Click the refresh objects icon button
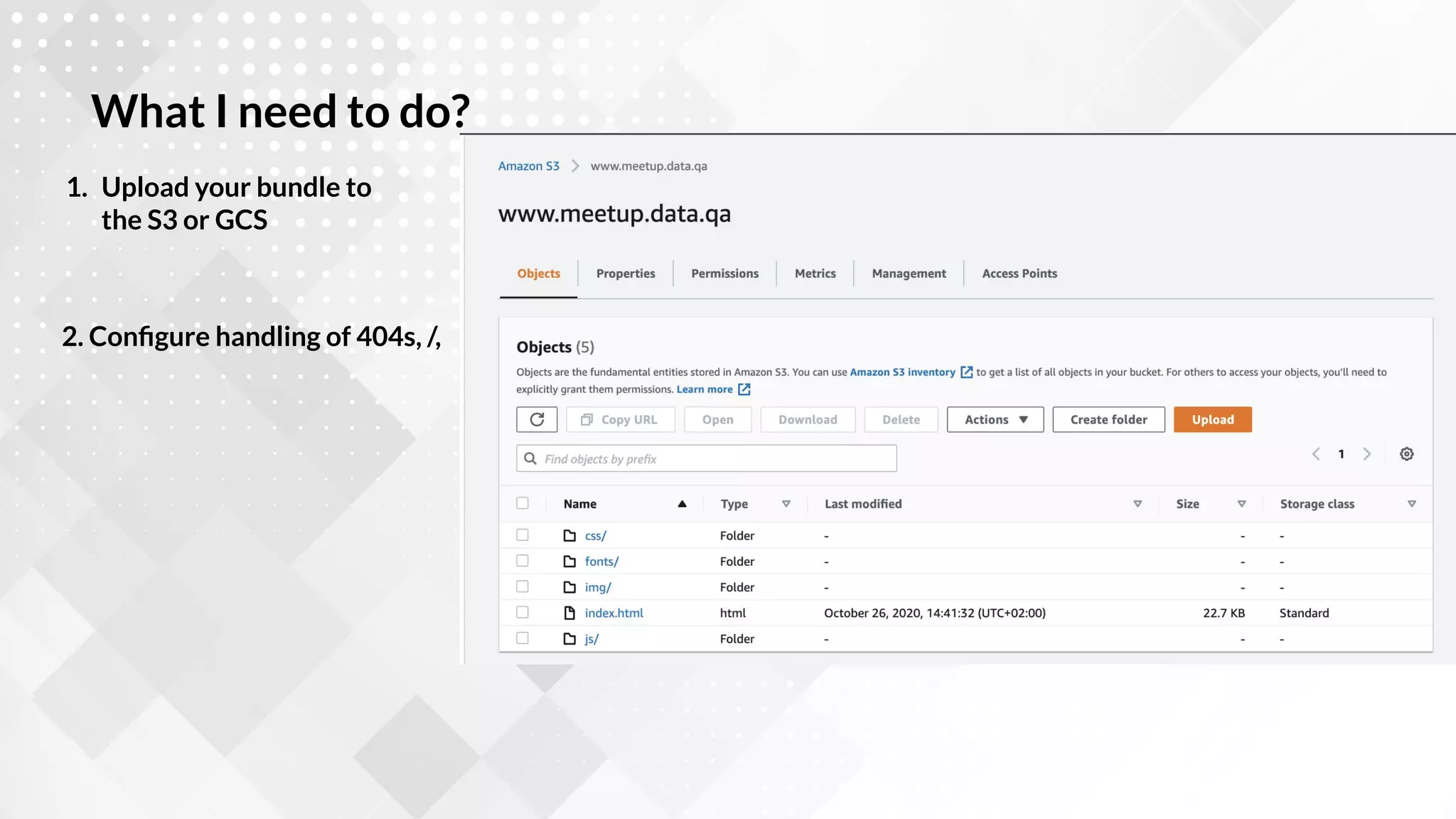1456x819 pixels. tap(537, 419)
